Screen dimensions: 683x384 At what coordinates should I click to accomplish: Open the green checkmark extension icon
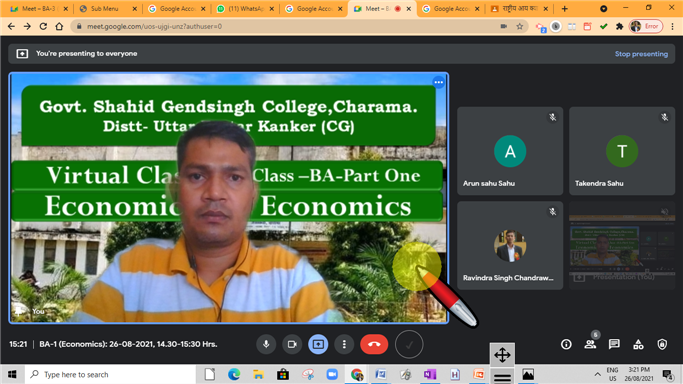click(x=603, y=27)
